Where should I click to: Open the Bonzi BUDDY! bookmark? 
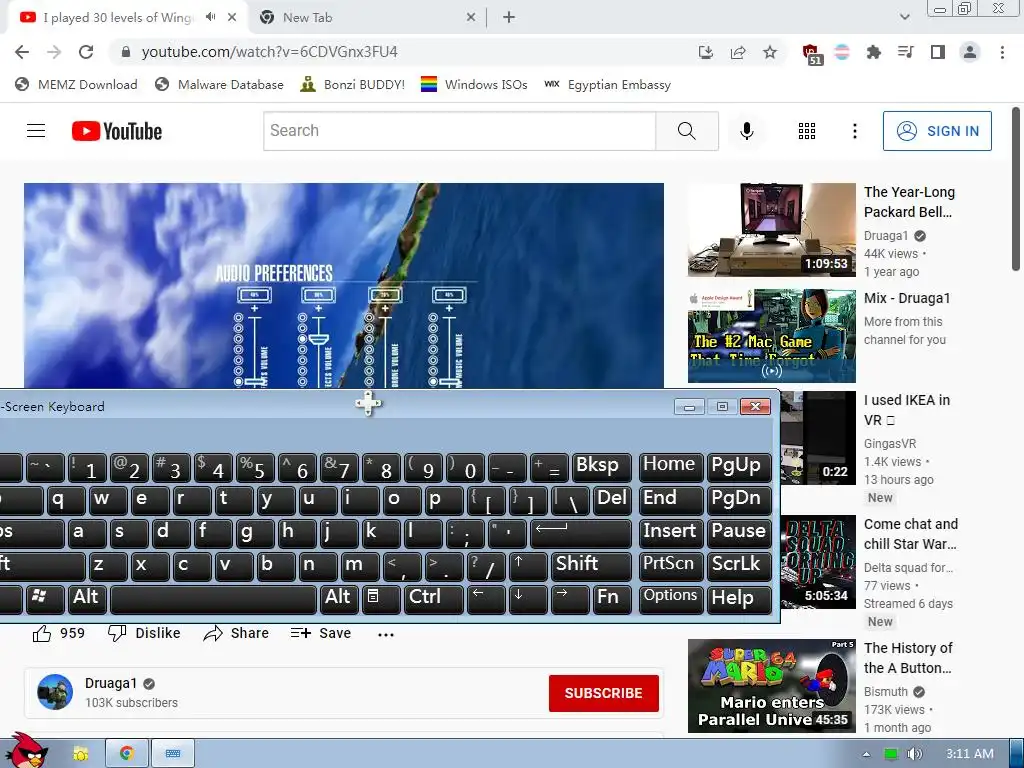coord(352,85)
